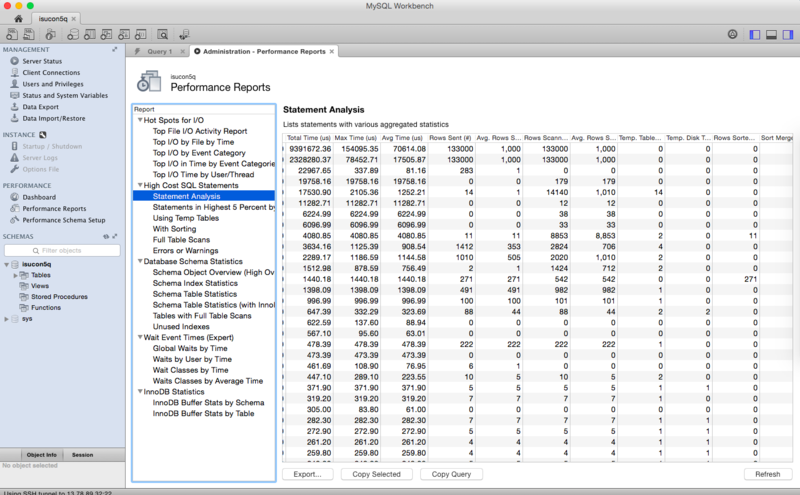The width and height of the screenshot is (800, 495).
Task: Open the object inspector toolbar icon
Action: [x=50, y=34]
